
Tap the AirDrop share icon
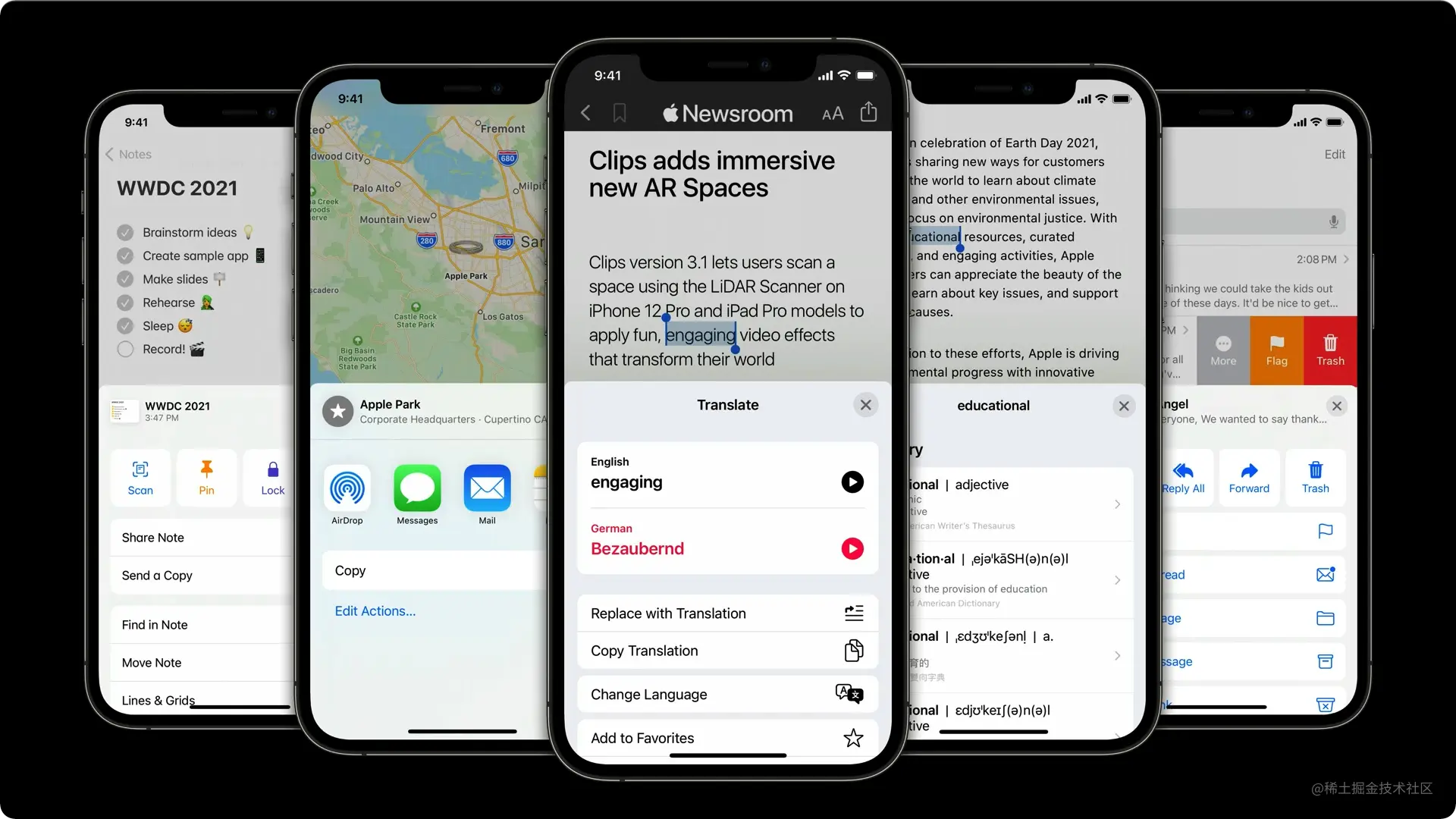coord(347,487)
